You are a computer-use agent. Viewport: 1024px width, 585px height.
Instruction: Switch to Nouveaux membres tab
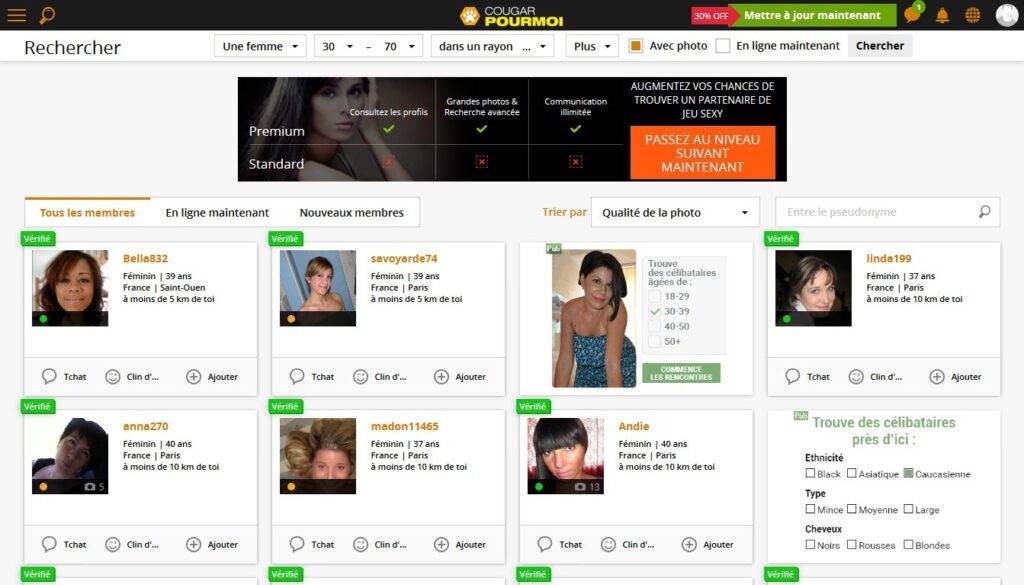351,212
